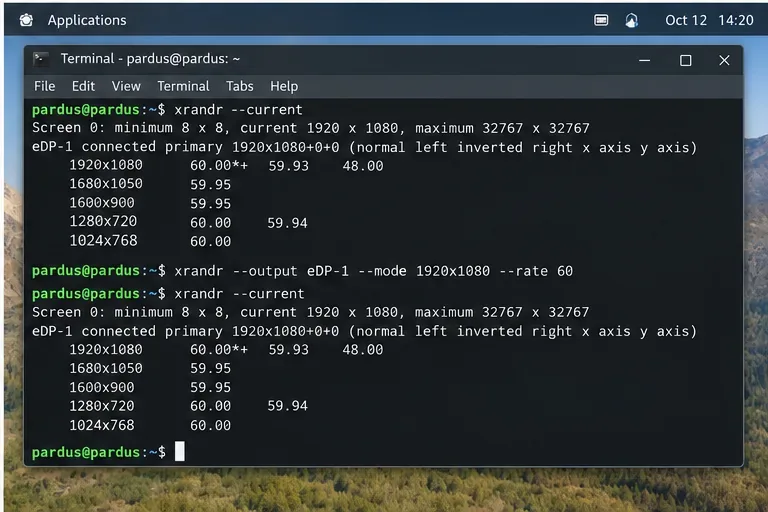Click the keyboard icon in the top panel

601,20
